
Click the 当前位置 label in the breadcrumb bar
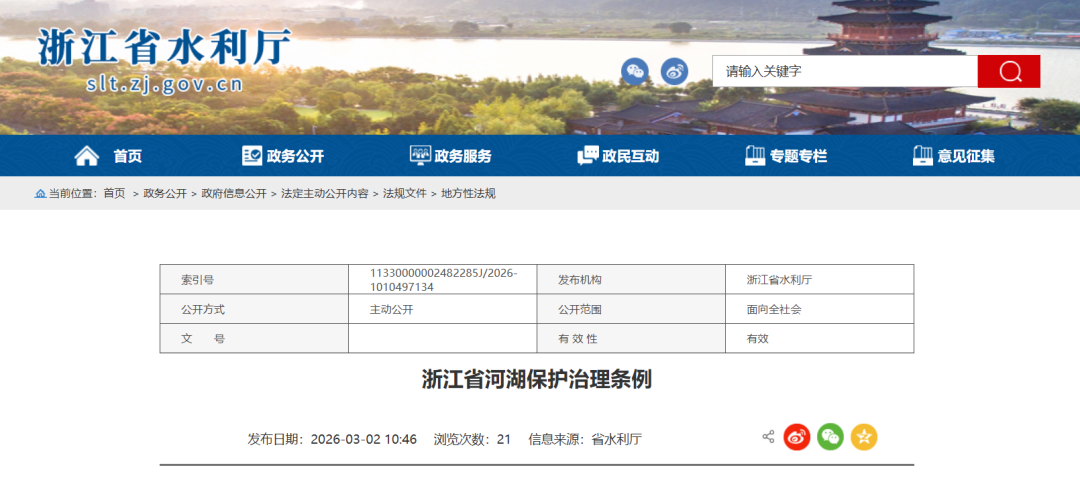(x=73, y=194)
